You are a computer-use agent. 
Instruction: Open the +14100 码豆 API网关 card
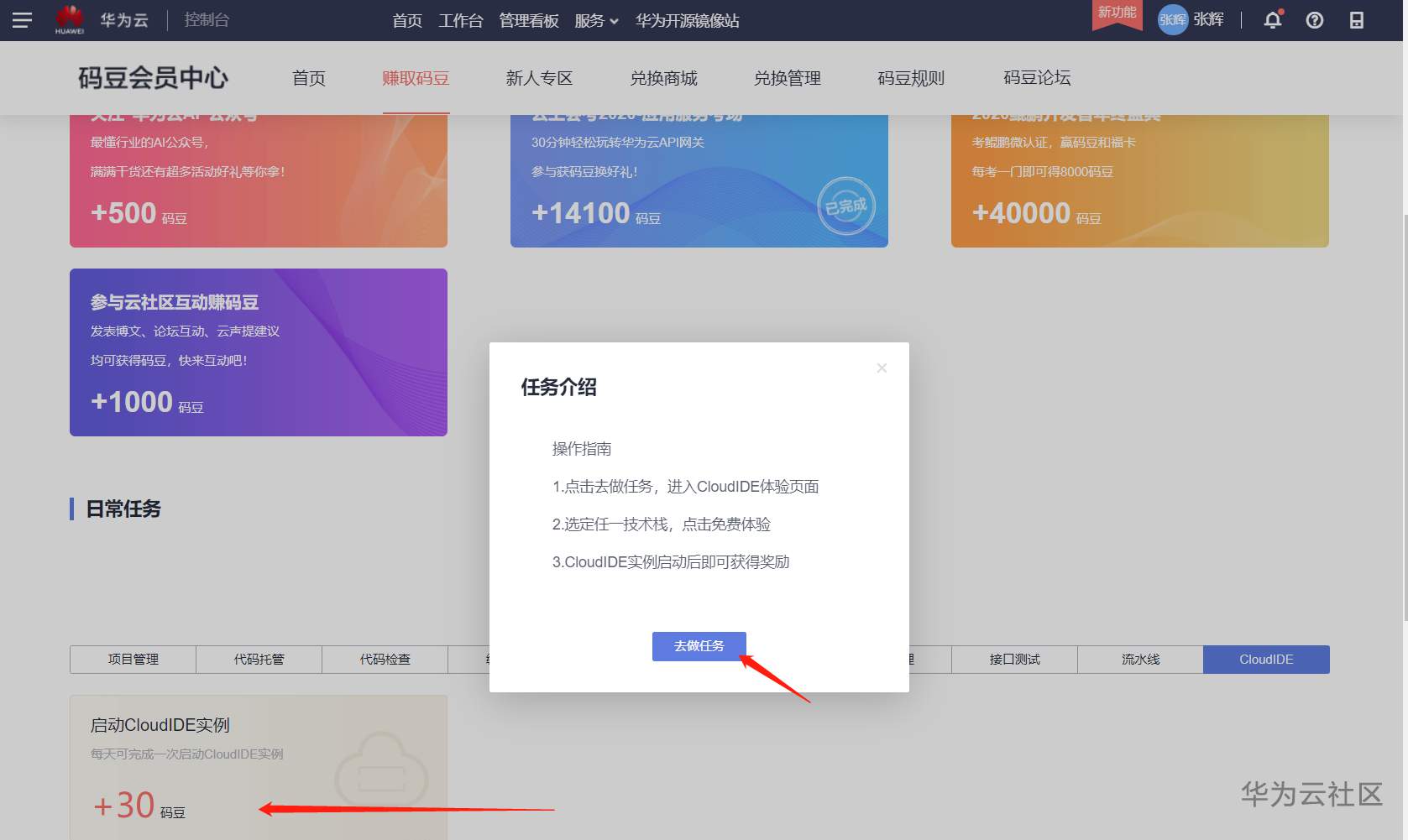(x=699, y=180)
